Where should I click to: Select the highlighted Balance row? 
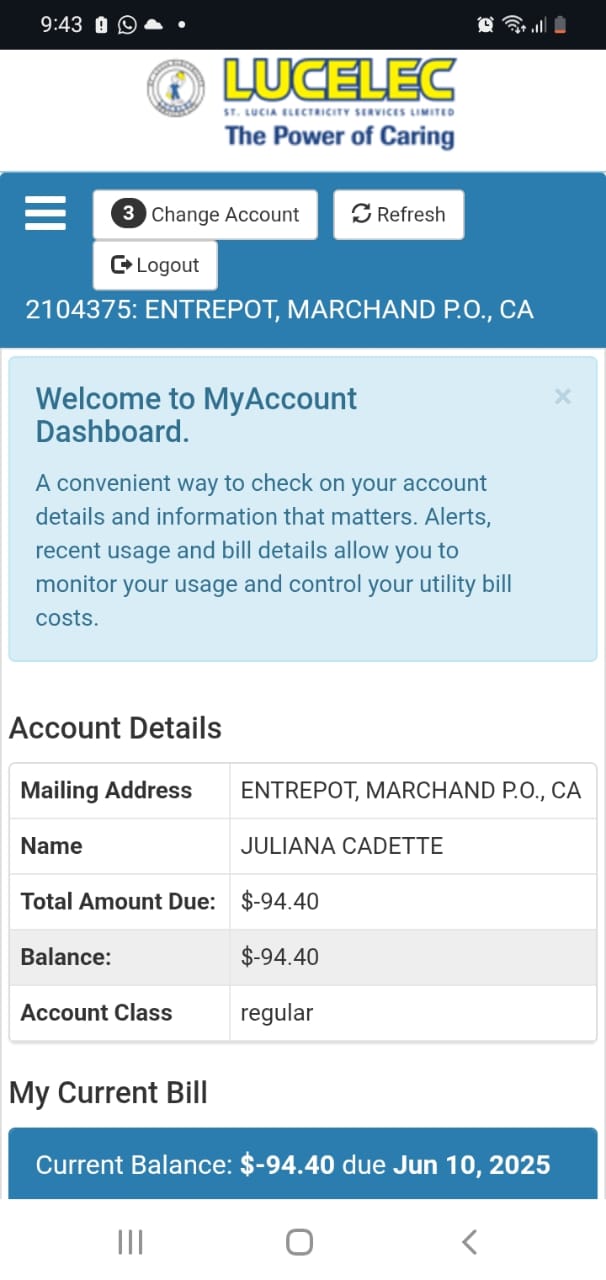[x=303, y=957]
